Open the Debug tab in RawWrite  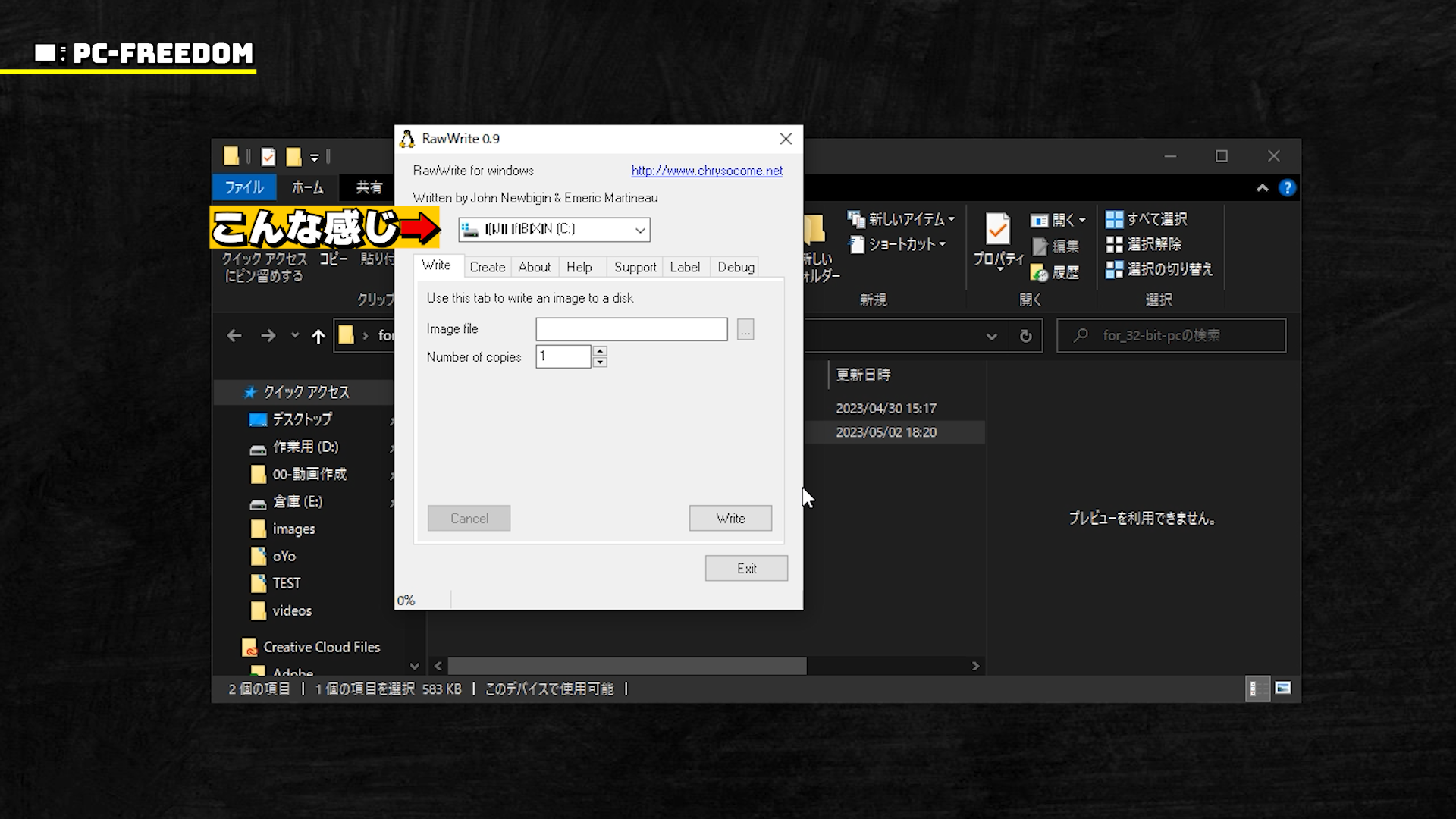click(736, 267)
